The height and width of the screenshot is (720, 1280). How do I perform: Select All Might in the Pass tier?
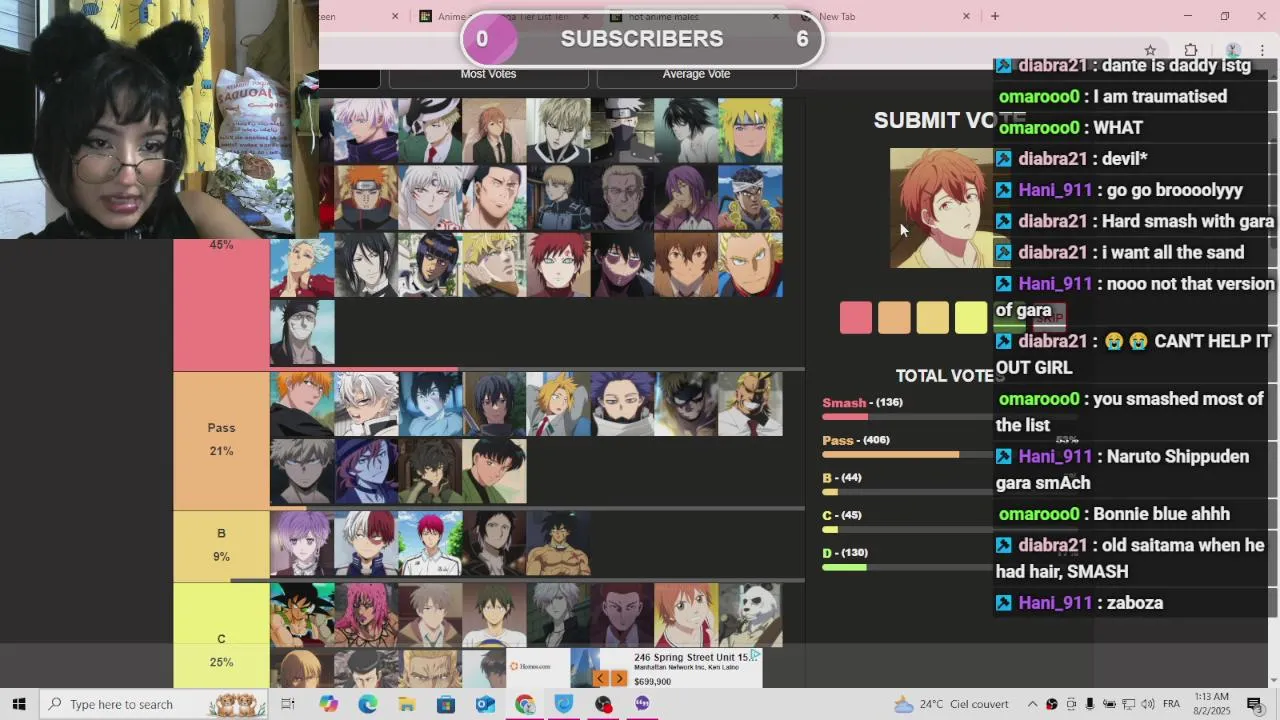(x=750, y=404)
